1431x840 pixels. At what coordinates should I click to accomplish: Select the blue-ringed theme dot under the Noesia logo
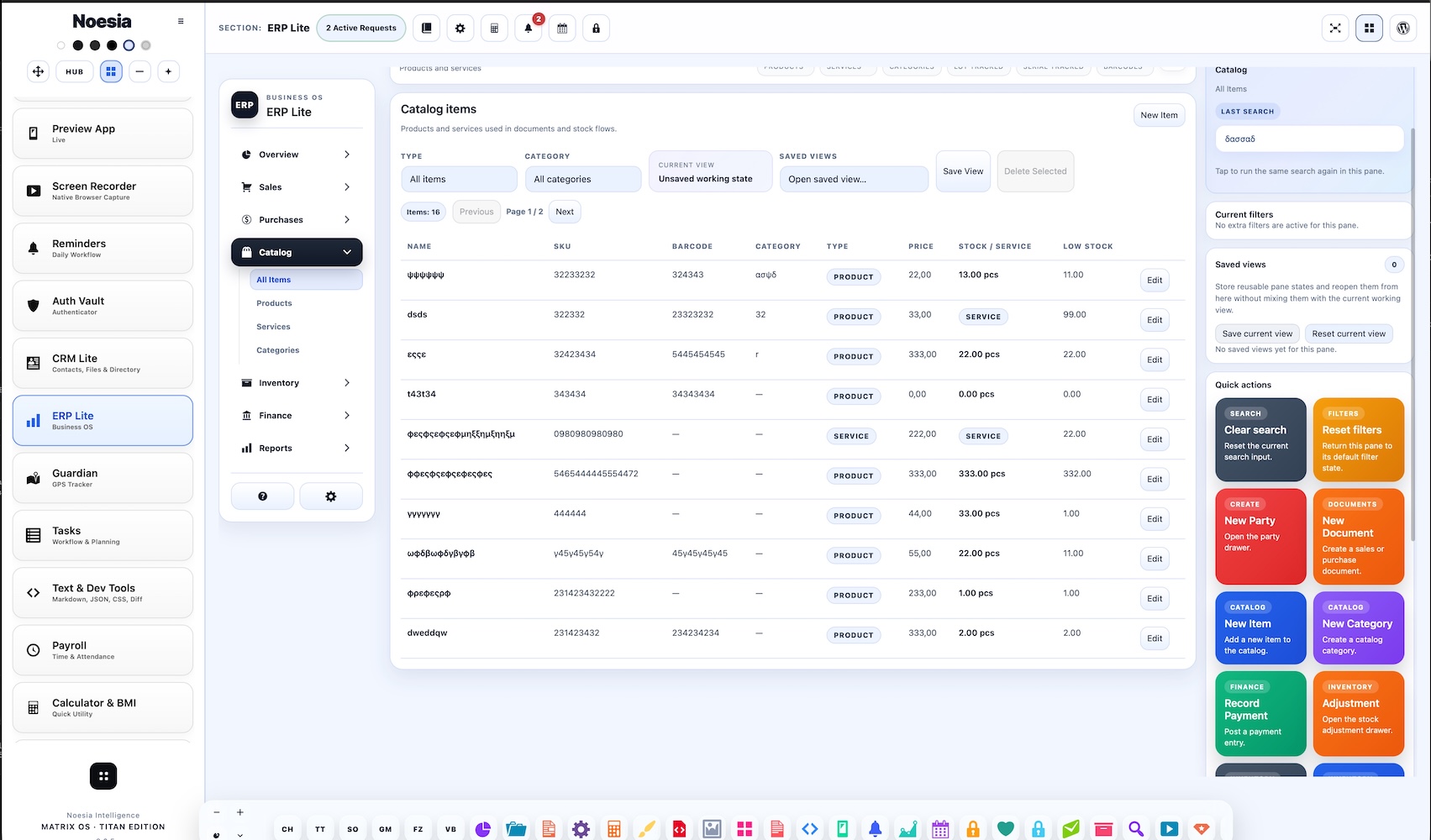point(129,45)
